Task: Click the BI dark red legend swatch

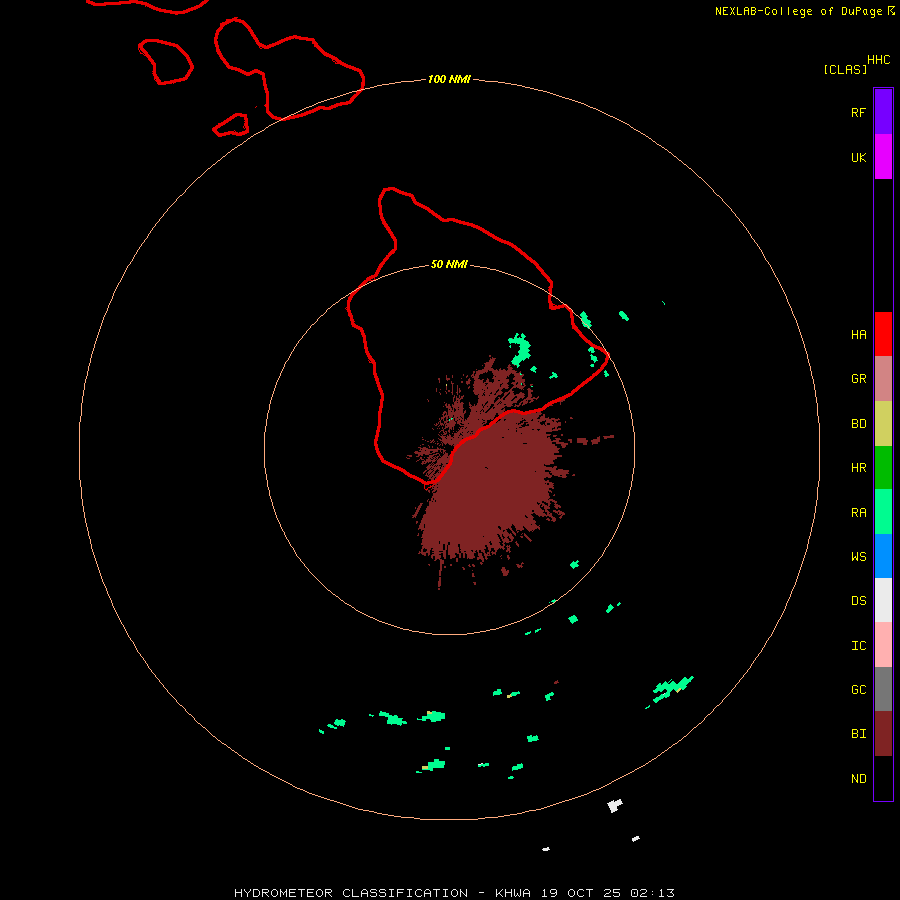Action: [883, 734]
